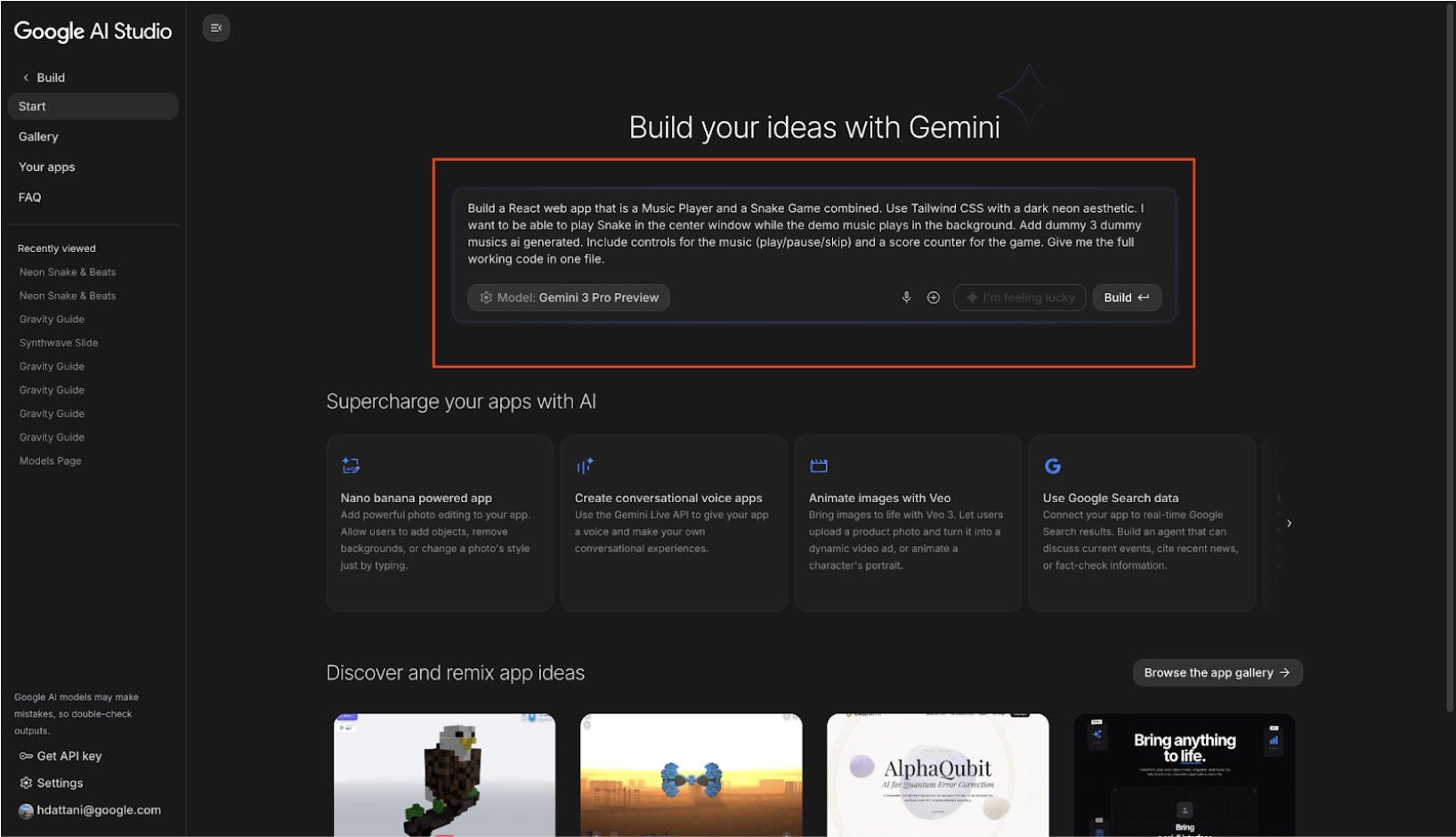Screen dimensions: 1456x837
Task: Select Gallery in the sidebar
Action: [38, 136]
